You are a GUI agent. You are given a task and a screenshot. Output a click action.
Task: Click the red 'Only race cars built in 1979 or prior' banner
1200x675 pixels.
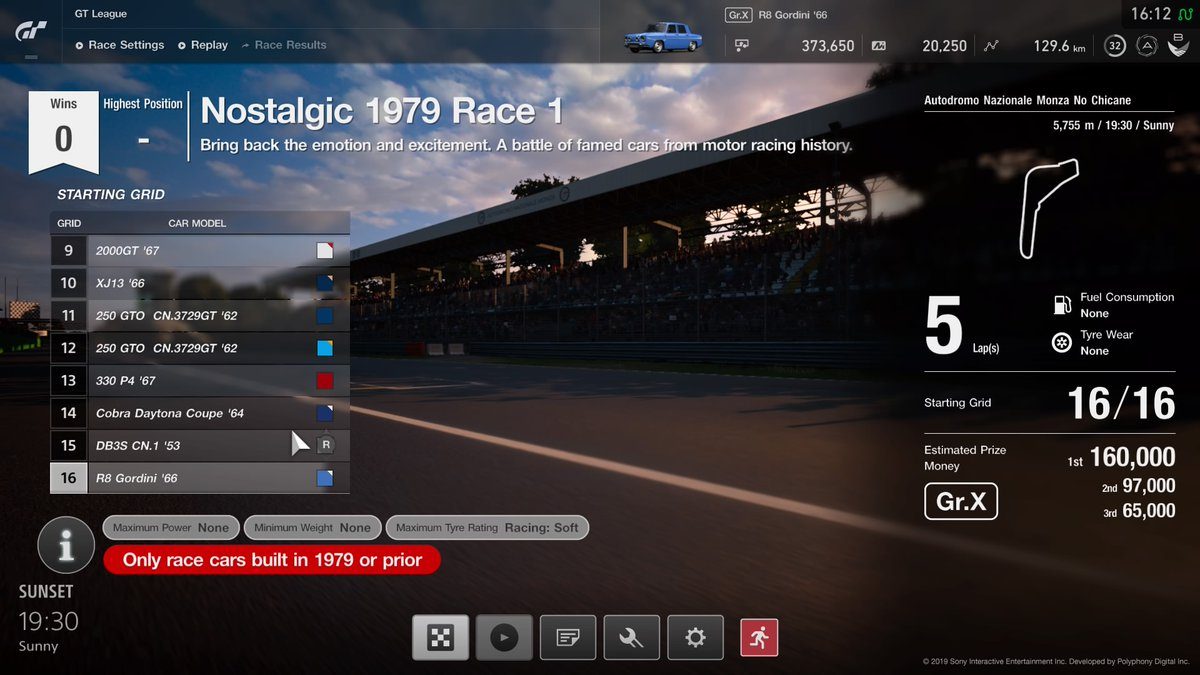pos(271,560)
